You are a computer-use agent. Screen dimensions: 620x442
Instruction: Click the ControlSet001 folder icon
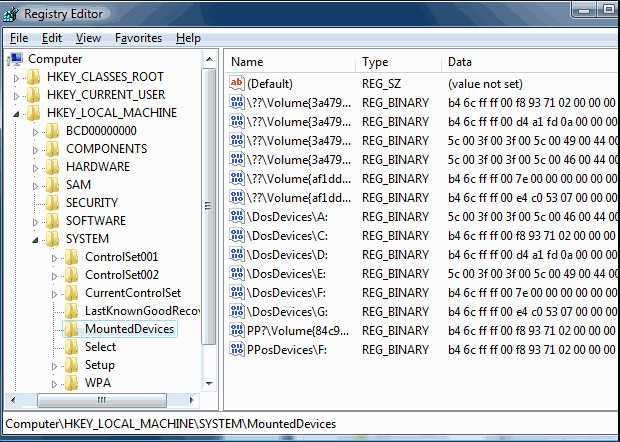(x=72, y=257)
